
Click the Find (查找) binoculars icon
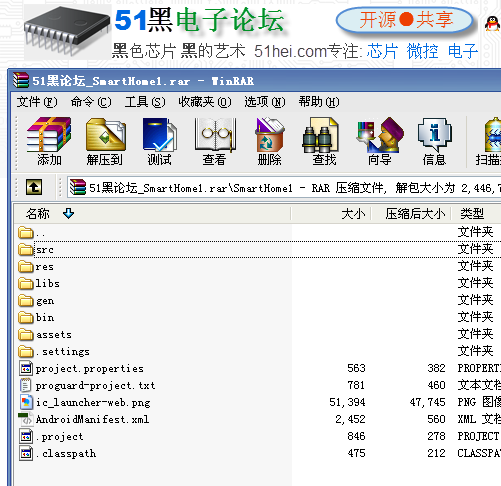tap(320, 135)
